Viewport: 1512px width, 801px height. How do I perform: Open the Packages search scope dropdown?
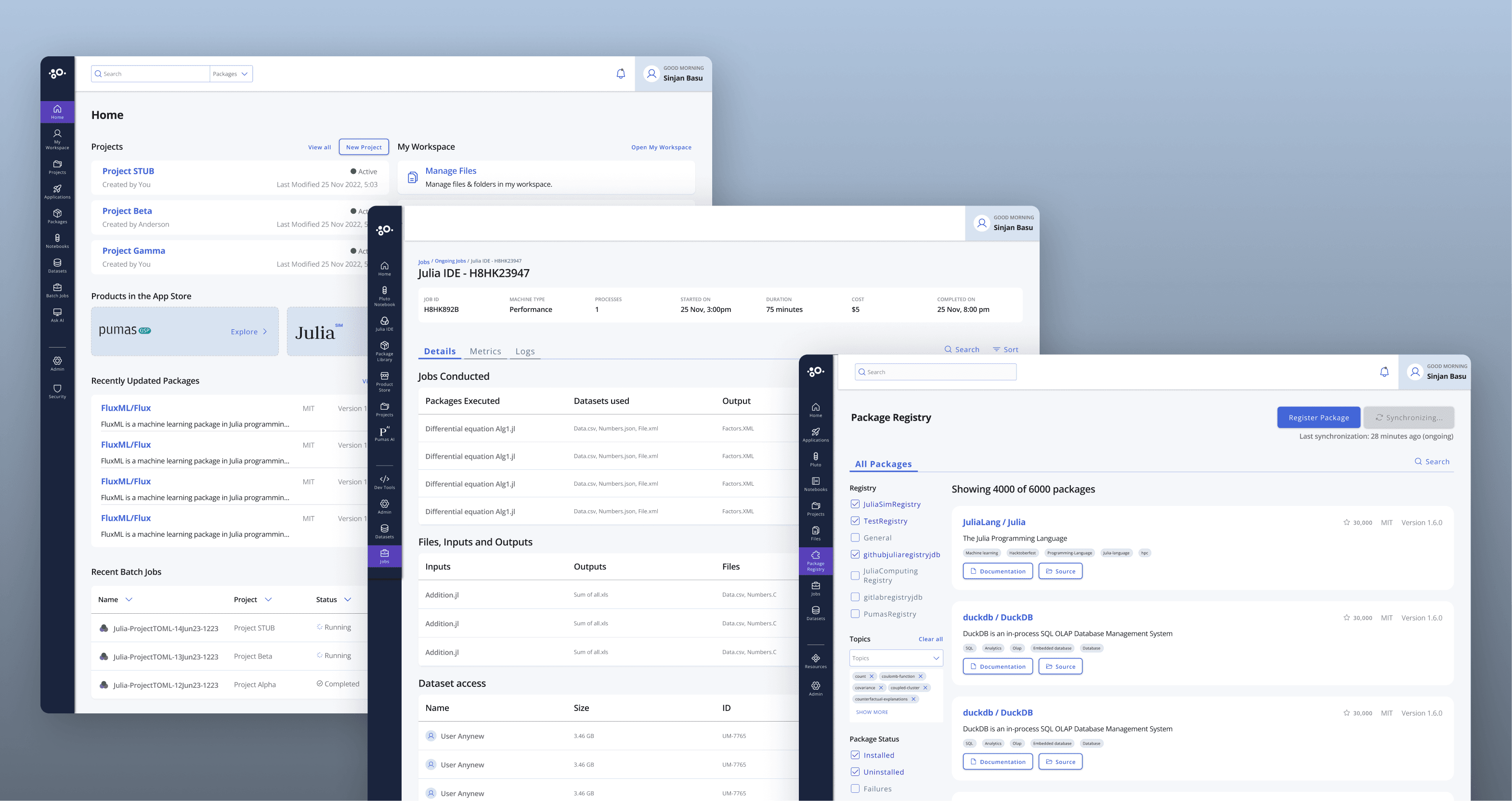pos(231,74)
